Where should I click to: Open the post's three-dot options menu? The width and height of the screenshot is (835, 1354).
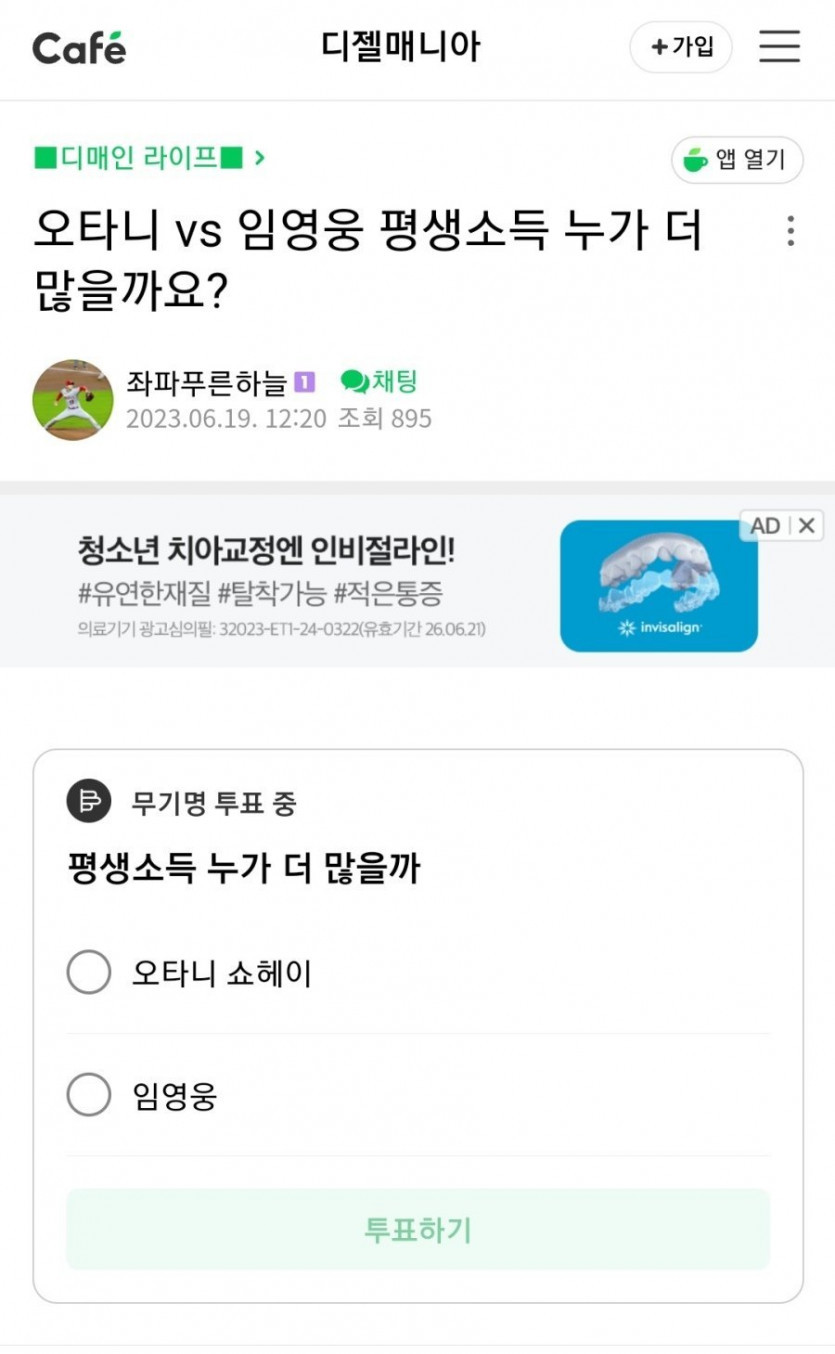point(790,231)
